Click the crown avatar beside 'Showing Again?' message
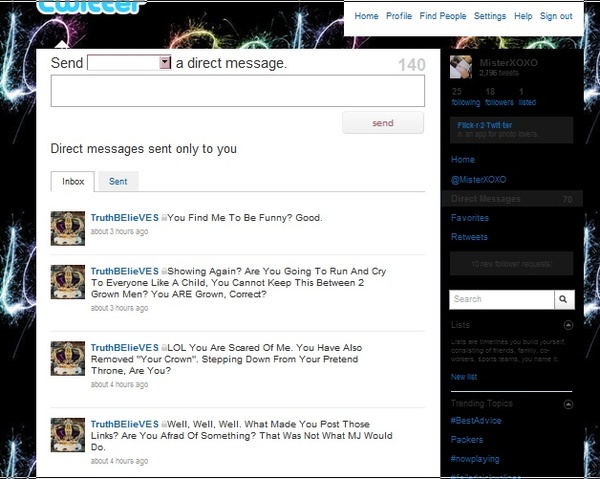 point(68,282)
